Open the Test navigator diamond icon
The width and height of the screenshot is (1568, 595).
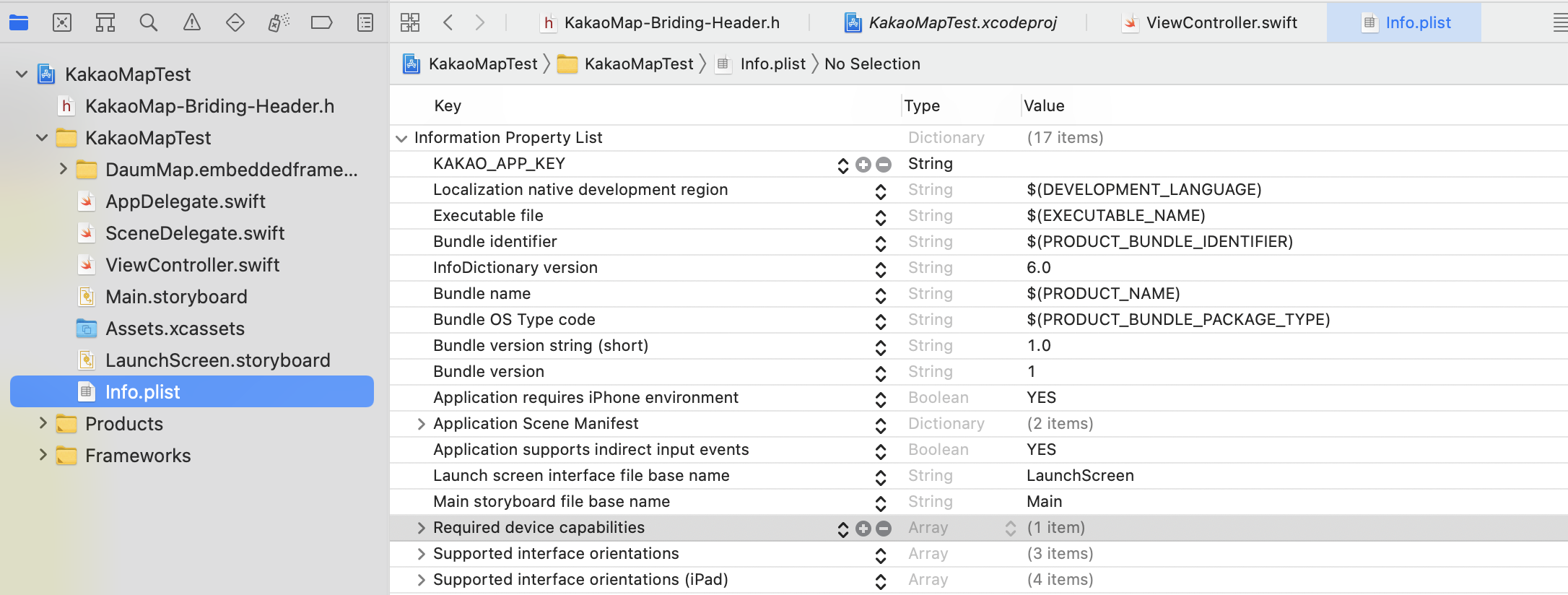(235, 22)
